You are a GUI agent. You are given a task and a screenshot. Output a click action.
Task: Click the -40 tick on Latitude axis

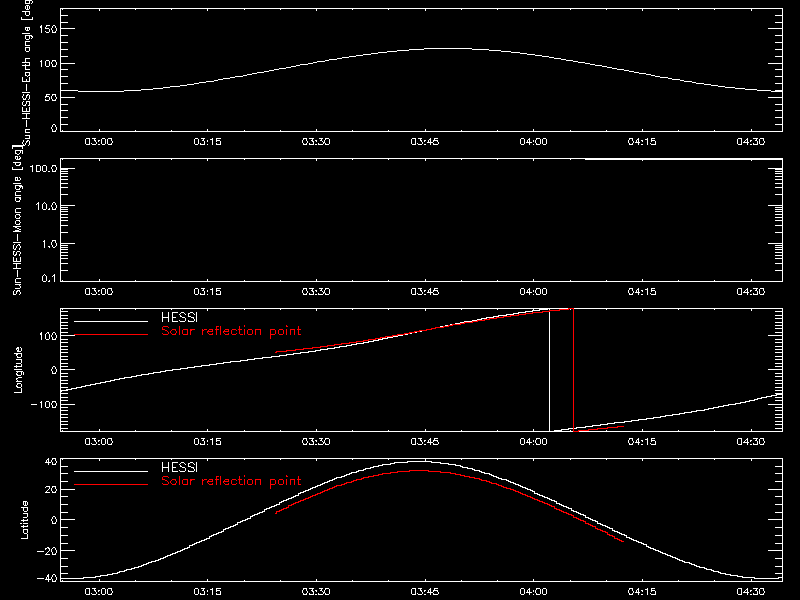[x=47, y=579]
